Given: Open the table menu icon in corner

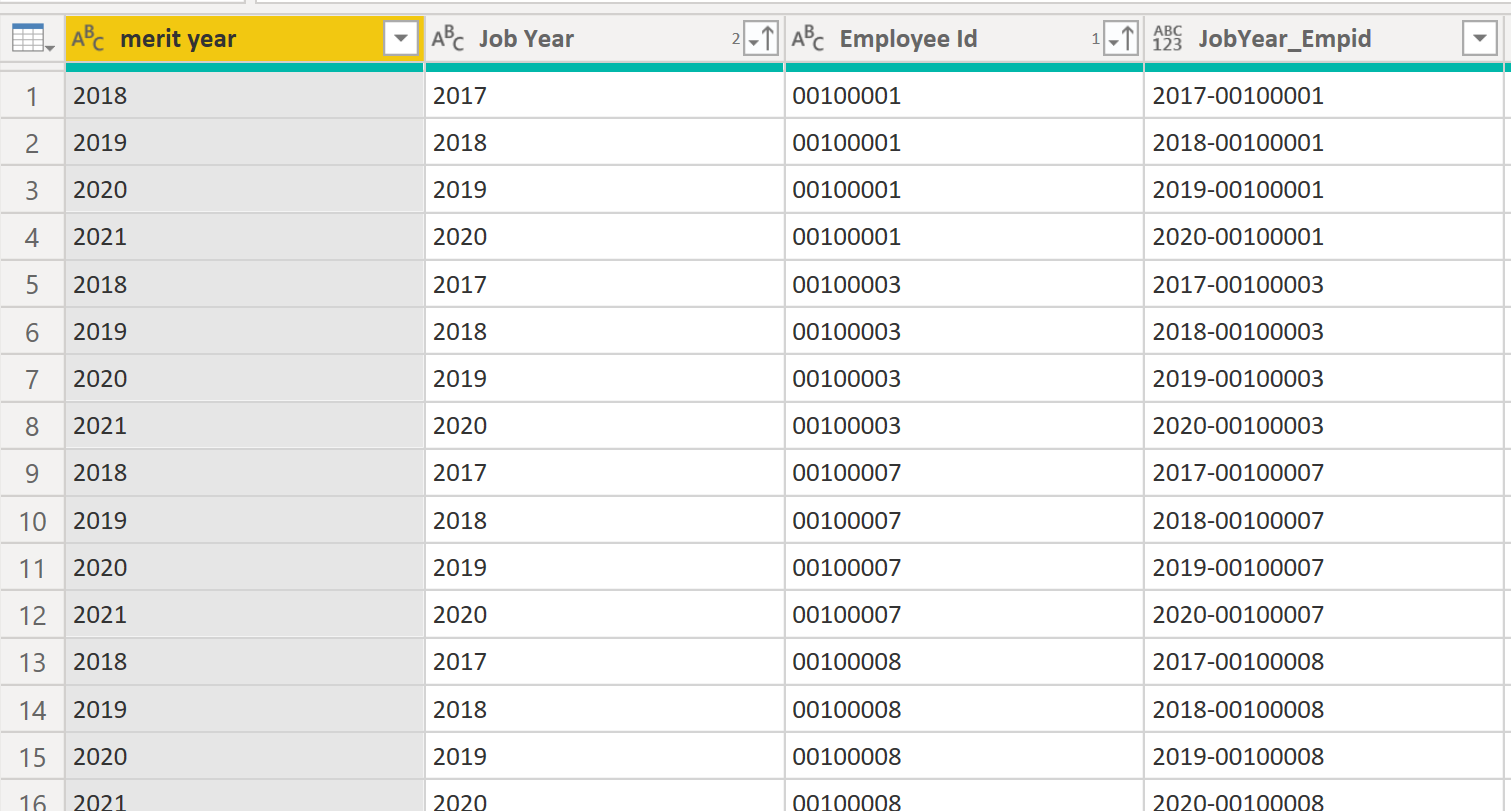Looking at the screenshot, I should coord(31,39).
